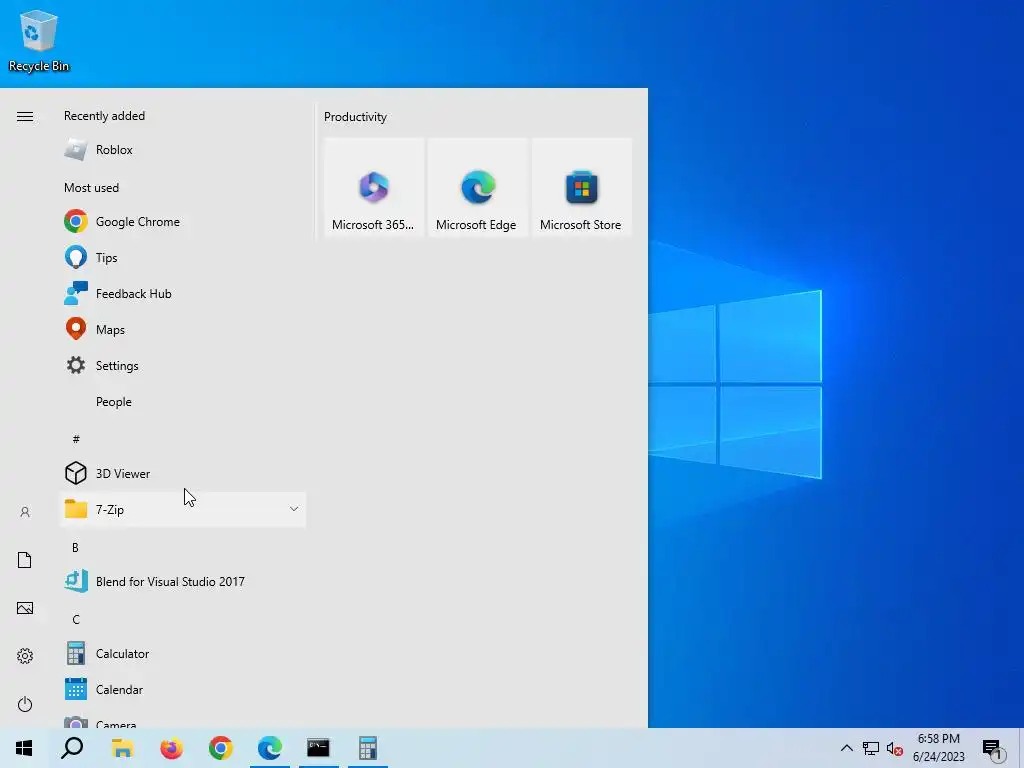Open the Power options button

click(25, 704)
